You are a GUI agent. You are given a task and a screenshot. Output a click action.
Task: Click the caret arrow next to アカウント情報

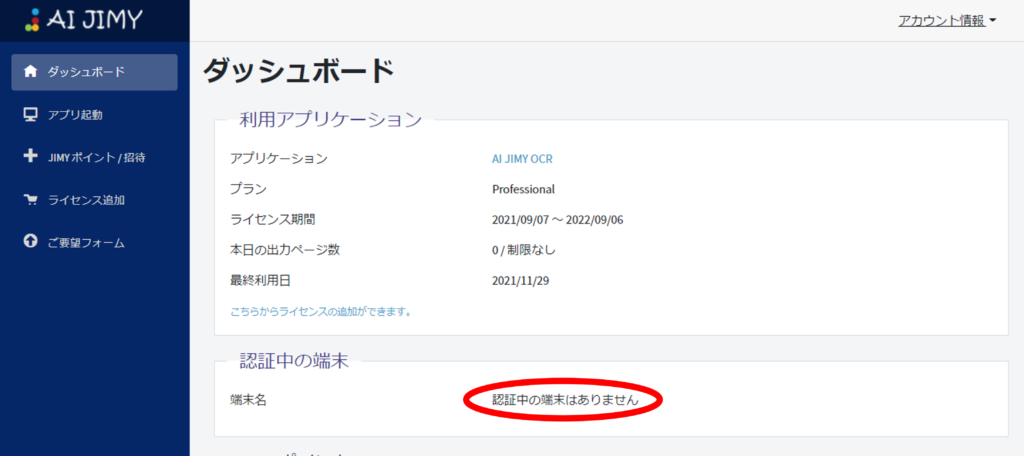coord(993,21)
